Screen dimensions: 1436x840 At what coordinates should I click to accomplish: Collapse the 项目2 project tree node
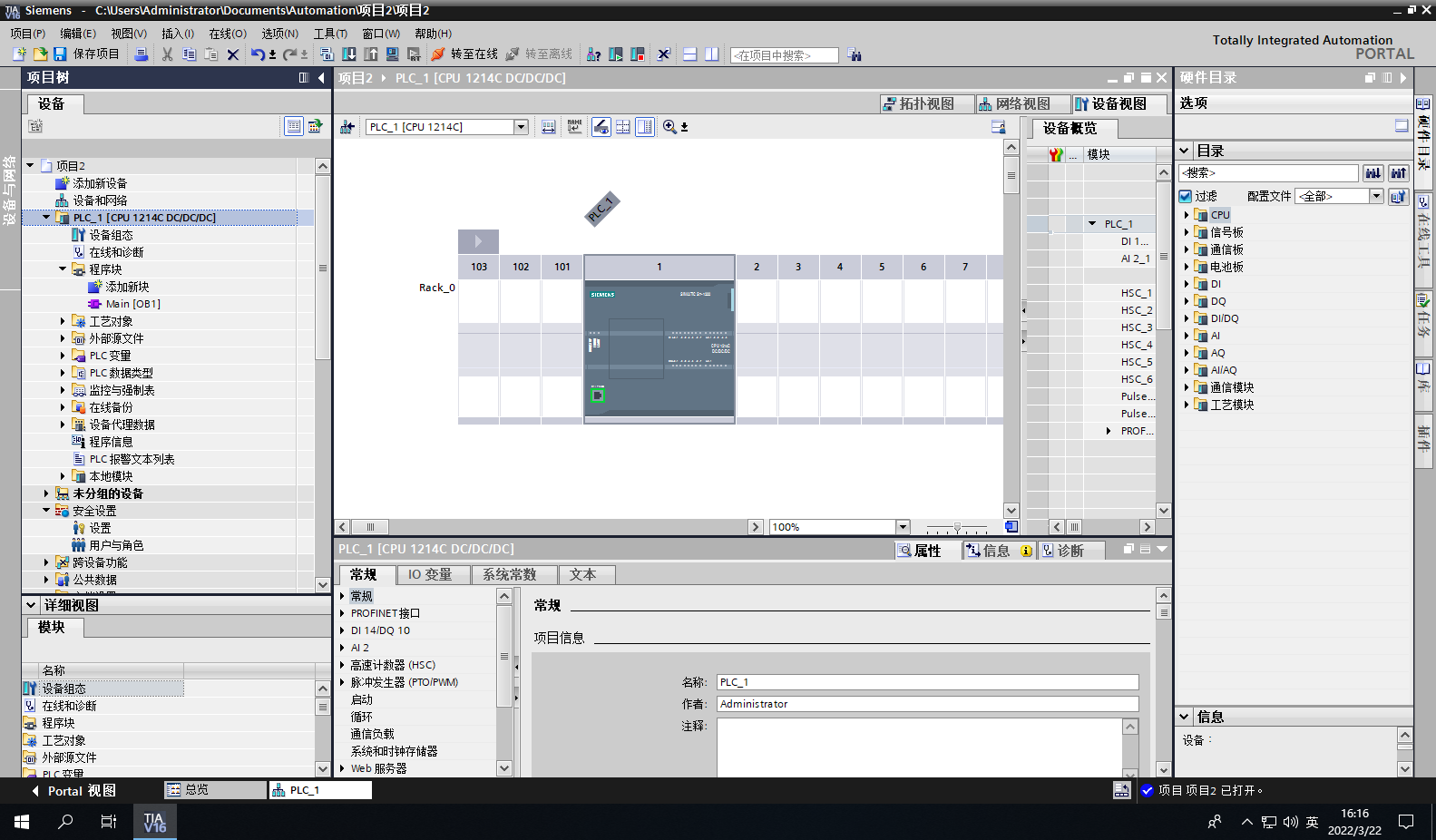click(x=30, y=165)
